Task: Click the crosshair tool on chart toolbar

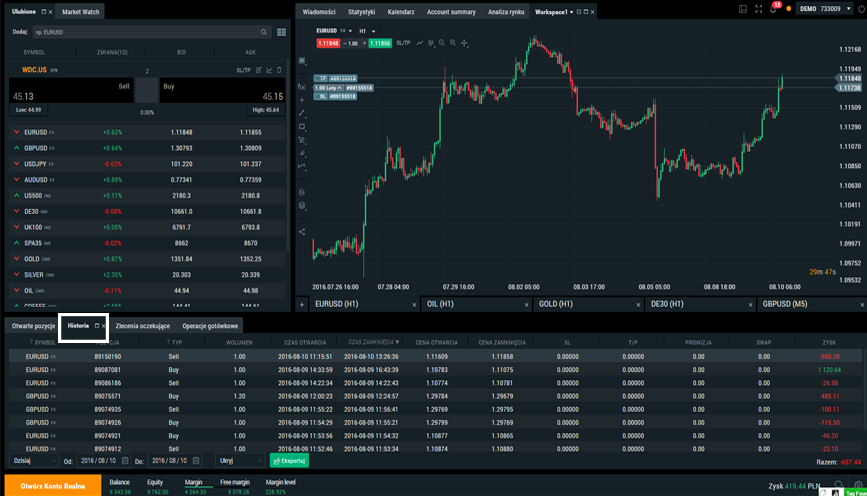Action: (464, 44)
